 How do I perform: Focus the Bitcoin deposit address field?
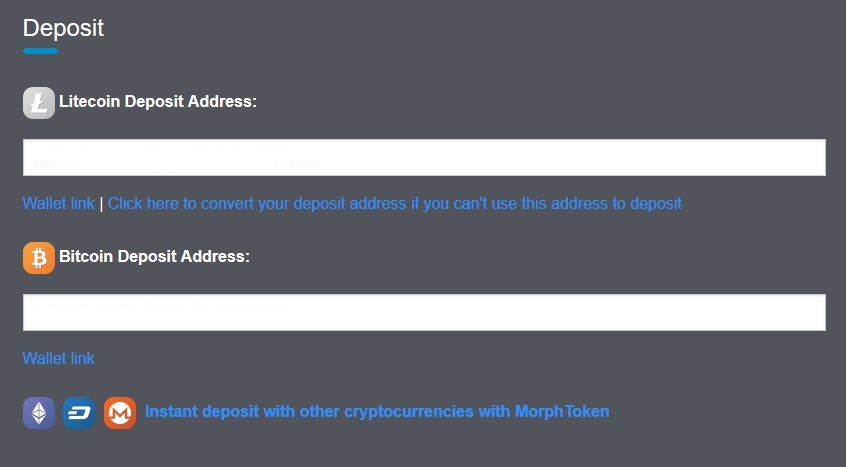[424, 312]
